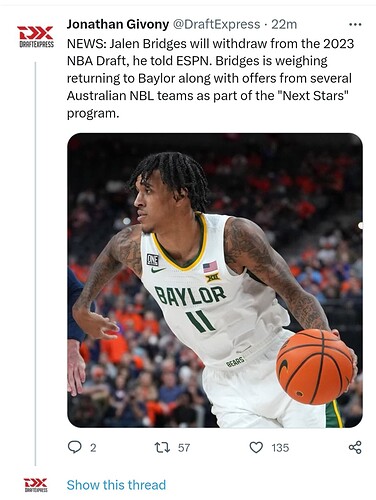Share the tweet via the share icon
This screenshot has height=500, width=376.
(x=355, y=447)
